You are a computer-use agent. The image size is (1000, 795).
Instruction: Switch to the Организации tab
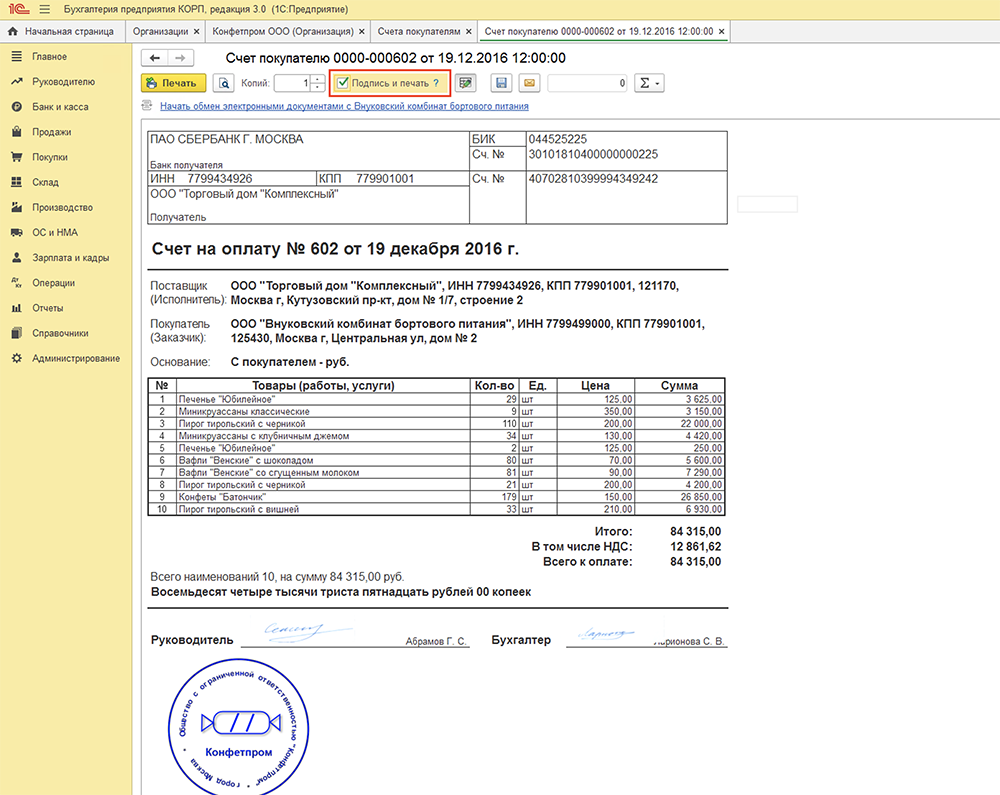click(160, 31)
